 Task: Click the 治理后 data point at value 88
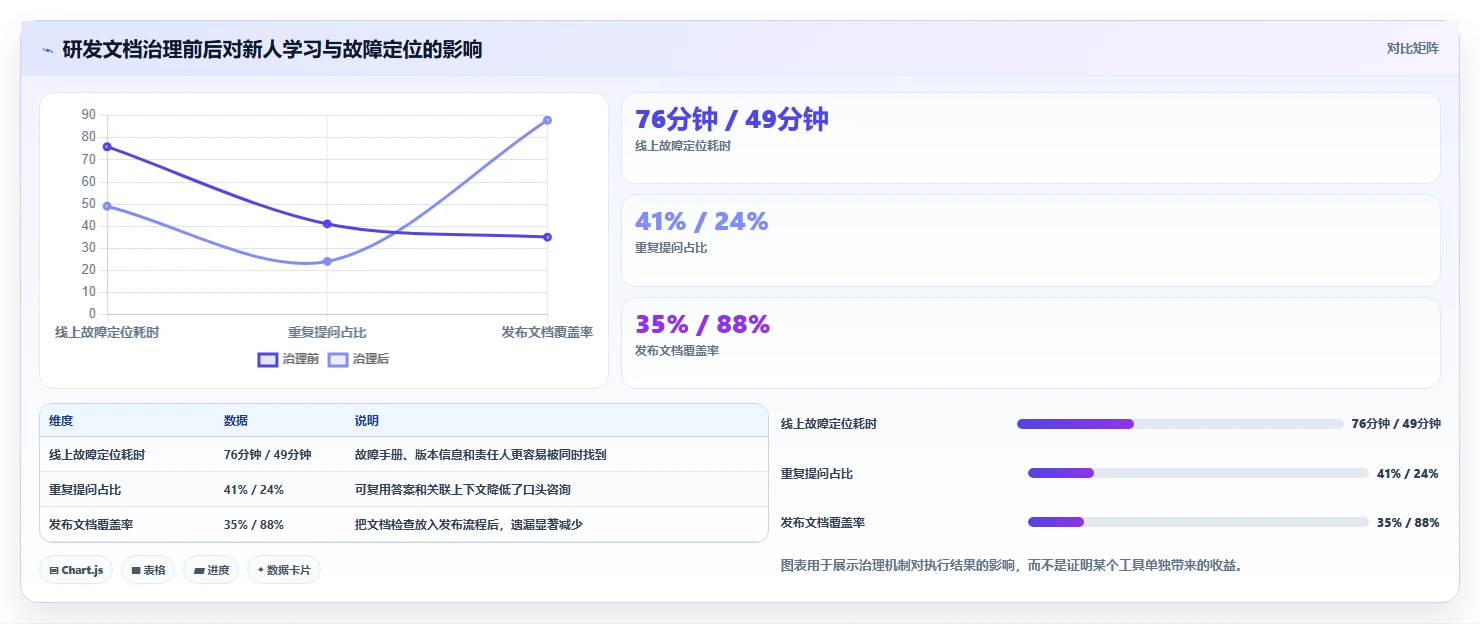point(547,120)
